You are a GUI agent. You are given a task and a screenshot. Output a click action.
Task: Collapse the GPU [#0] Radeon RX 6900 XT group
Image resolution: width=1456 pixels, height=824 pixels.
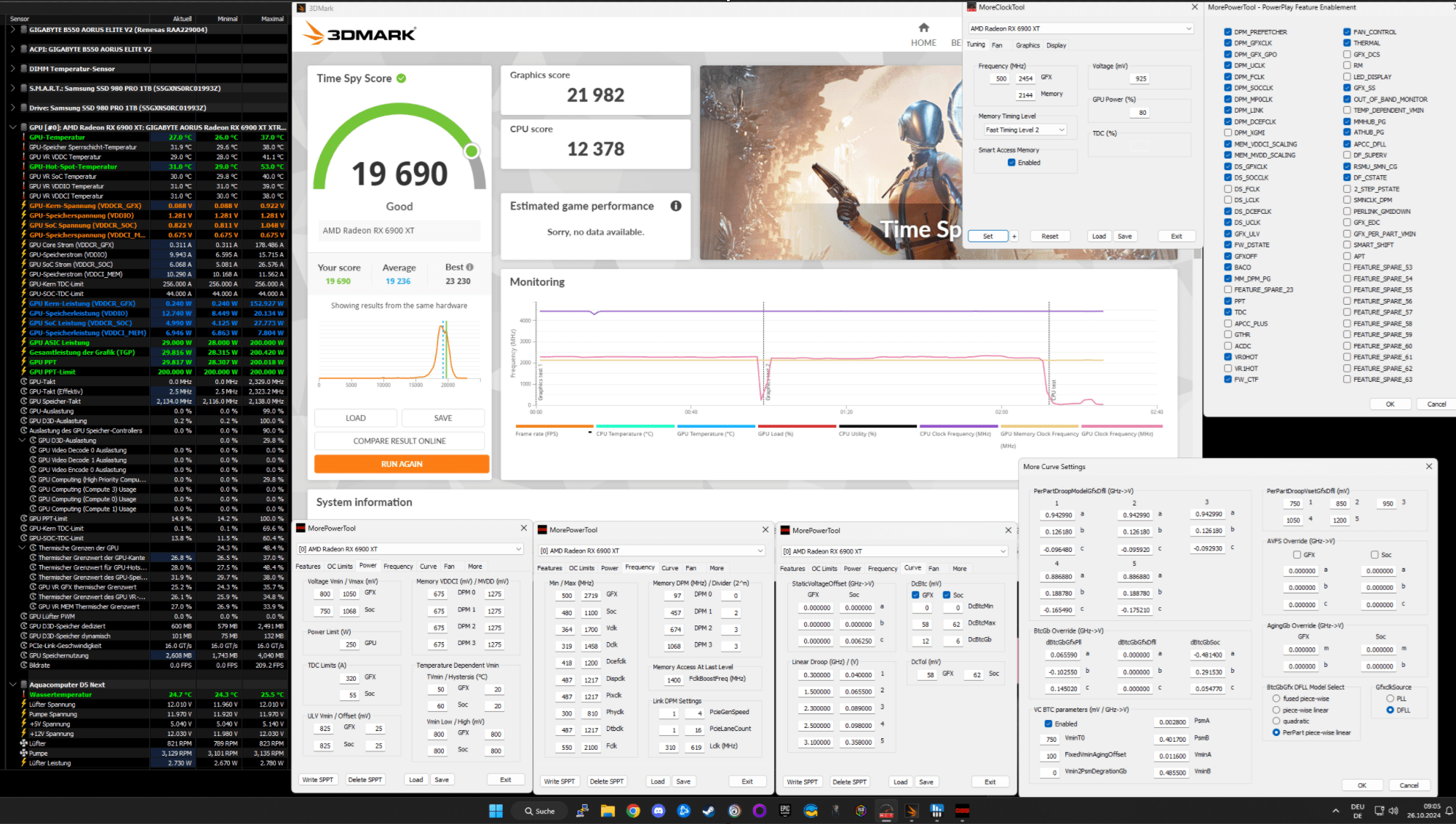(x=12, y=127)
